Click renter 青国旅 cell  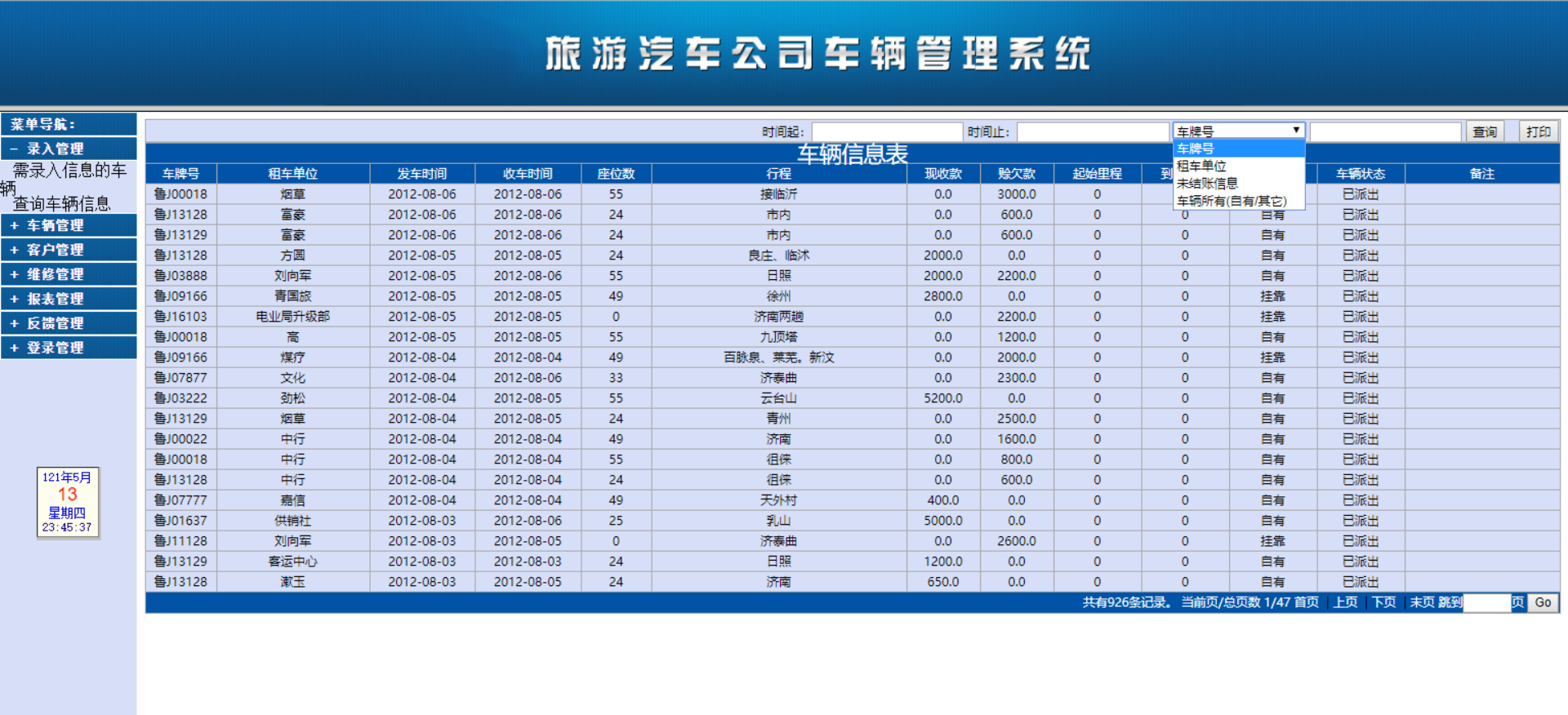tap(293, 296)
